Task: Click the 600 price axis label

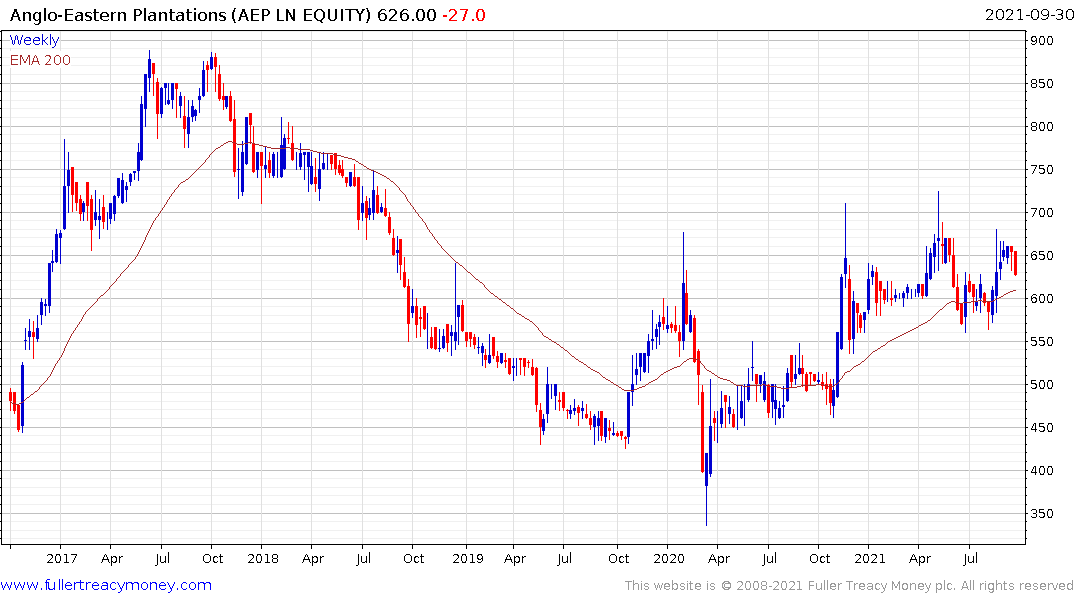Action: pos(1042,299)
